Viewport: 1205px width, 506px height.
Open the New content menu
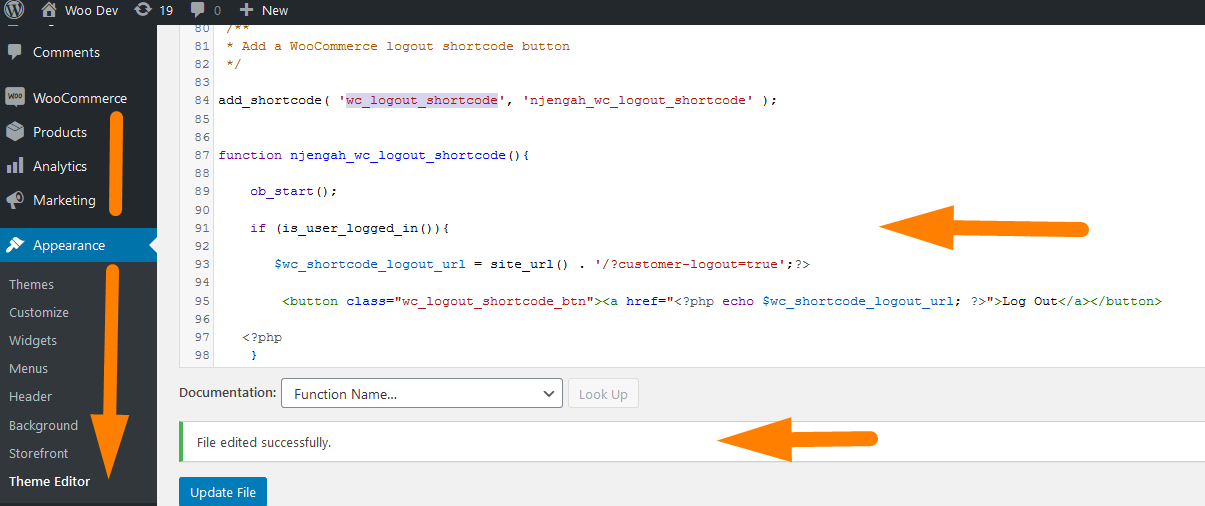pos(275,10)
